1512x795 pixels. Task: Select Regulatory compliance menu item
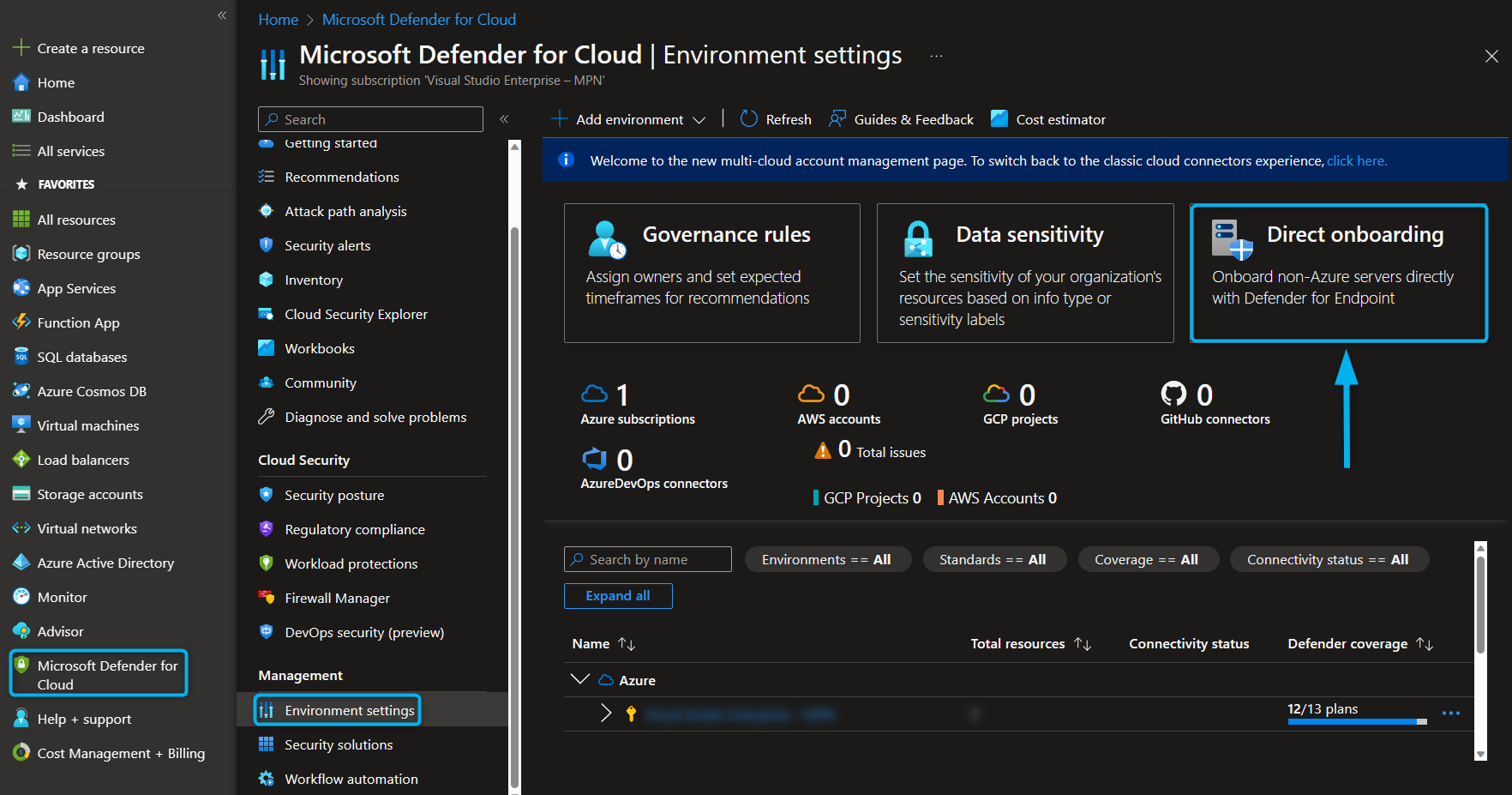(354, 529)
